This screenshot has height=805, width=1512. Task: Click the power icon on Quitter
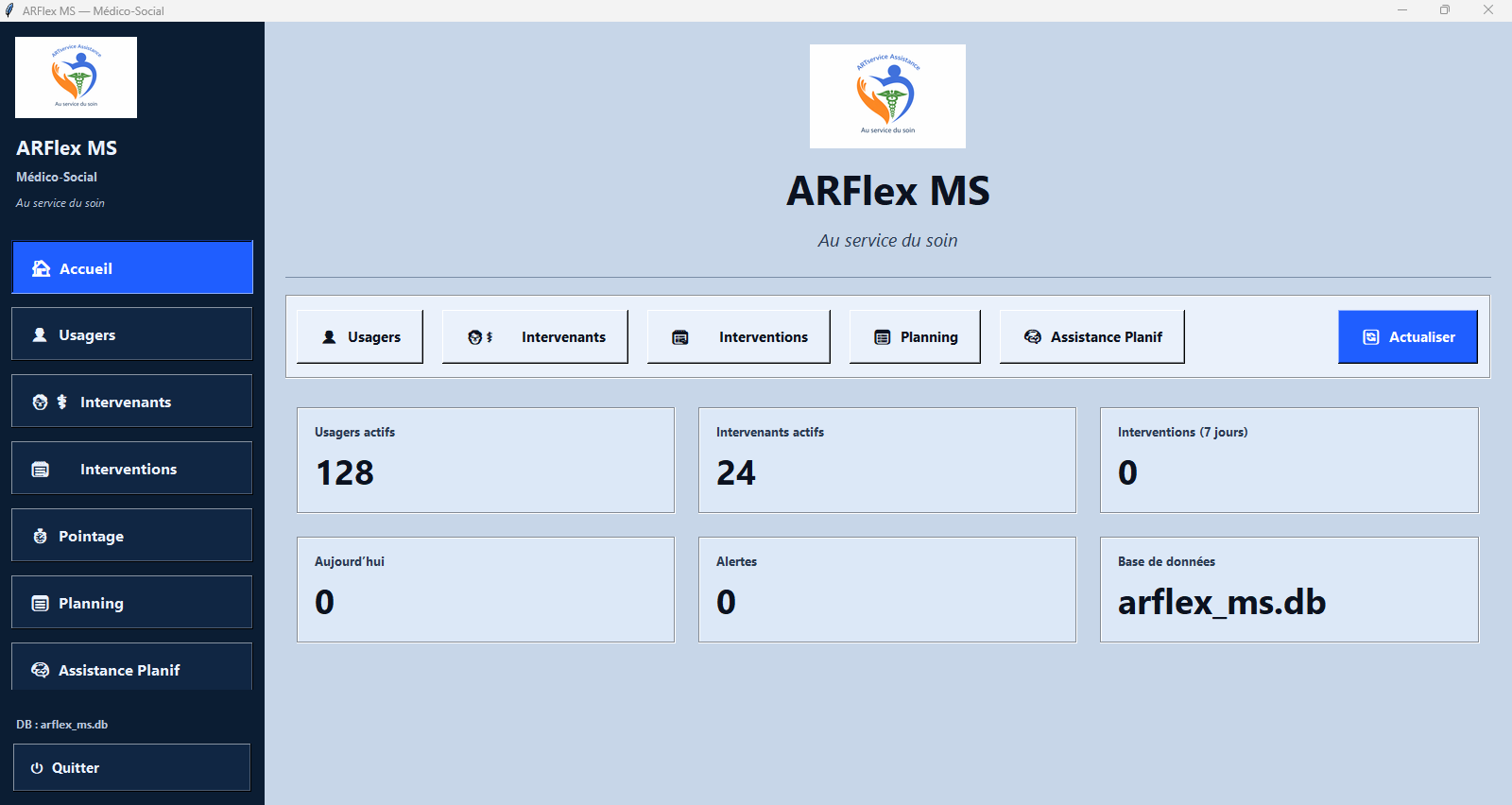click(37, 768)
